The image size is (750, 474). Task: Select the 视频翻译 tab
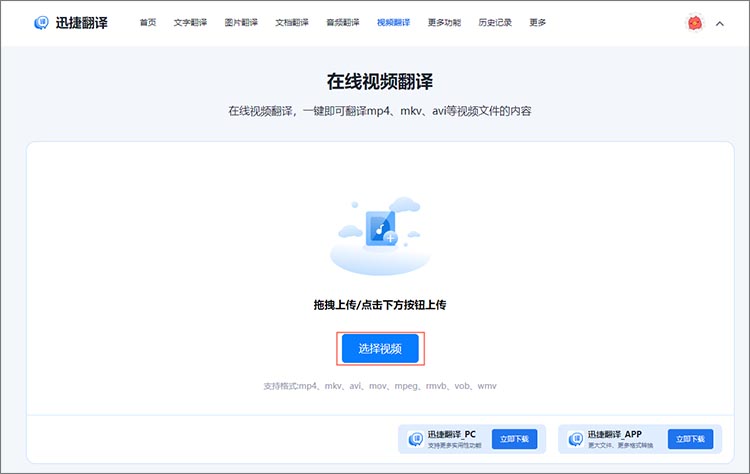click(x=393, y=22)
